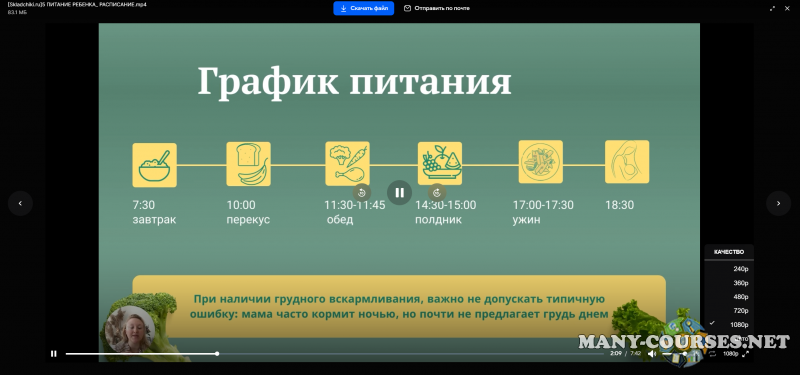
Task: Go to next file with right arrow
Action: (779, 204)
